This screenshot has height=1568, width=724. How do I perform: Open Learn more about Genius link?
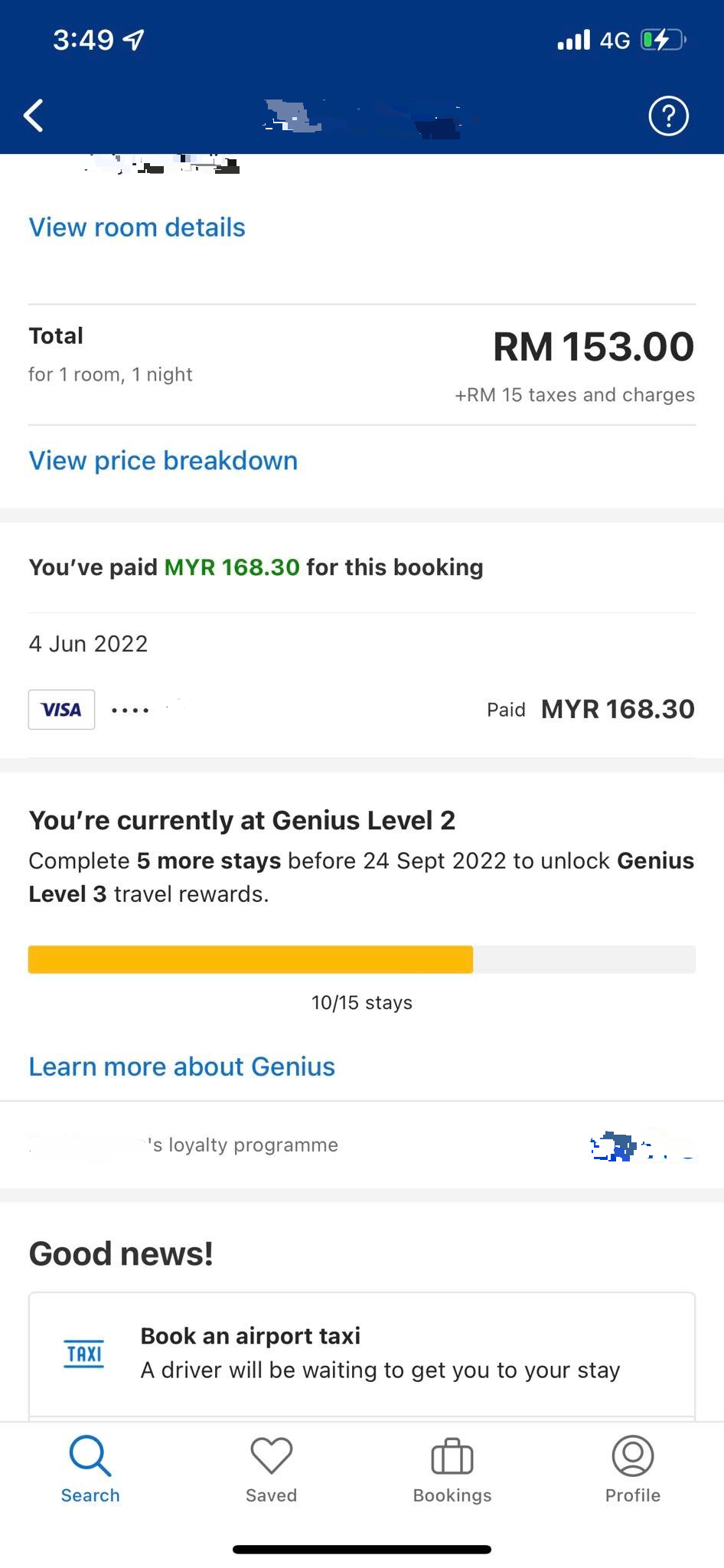181,1067
